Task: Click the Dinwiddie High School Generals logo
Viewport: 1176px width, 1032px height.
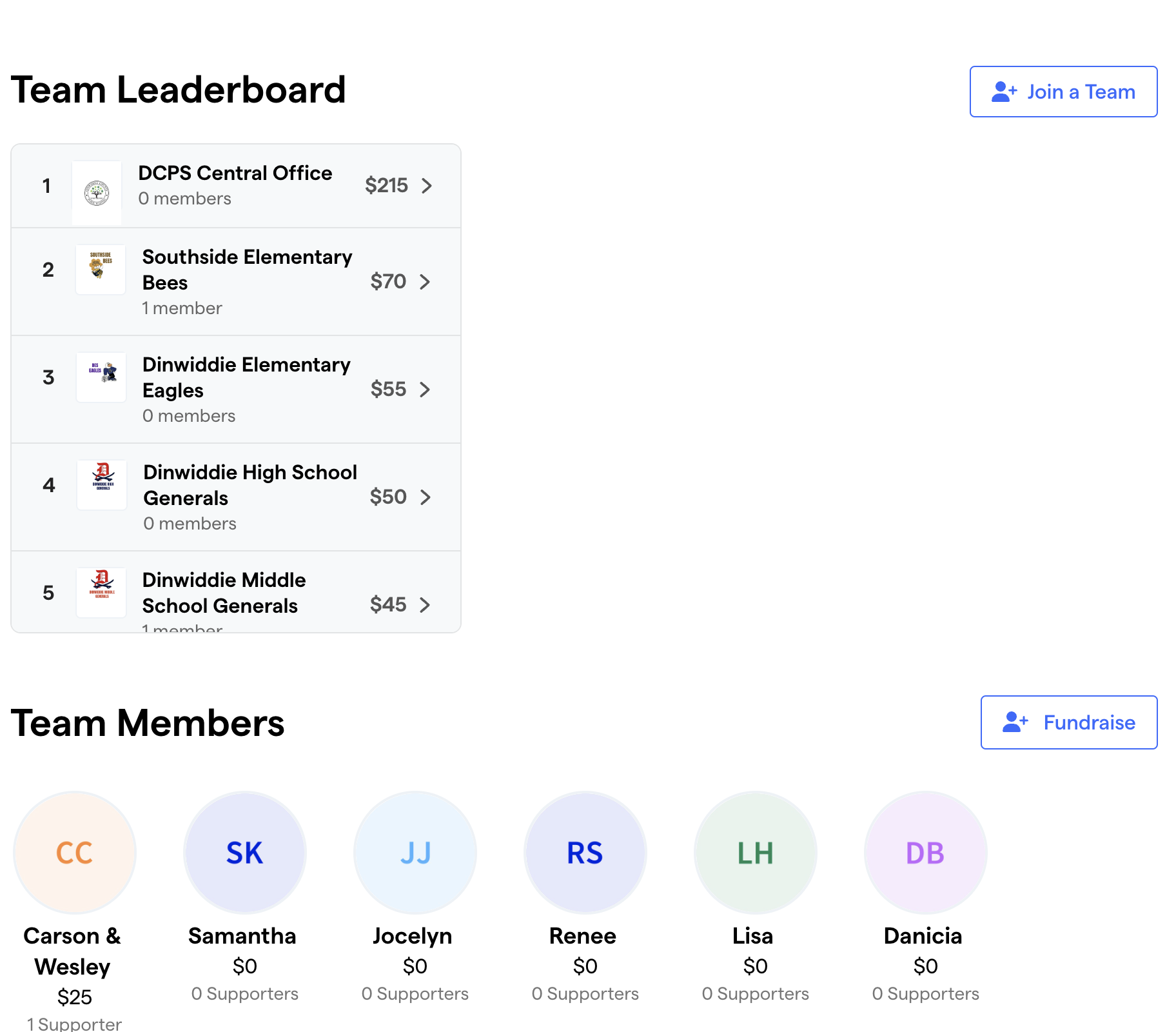Action: [x=102, y=484]
